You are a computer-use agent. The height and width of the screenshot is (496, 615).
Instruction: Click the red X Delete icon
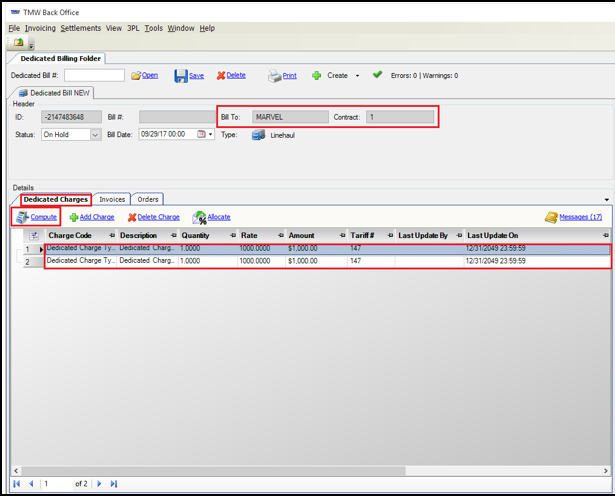[x=221, y=75]
